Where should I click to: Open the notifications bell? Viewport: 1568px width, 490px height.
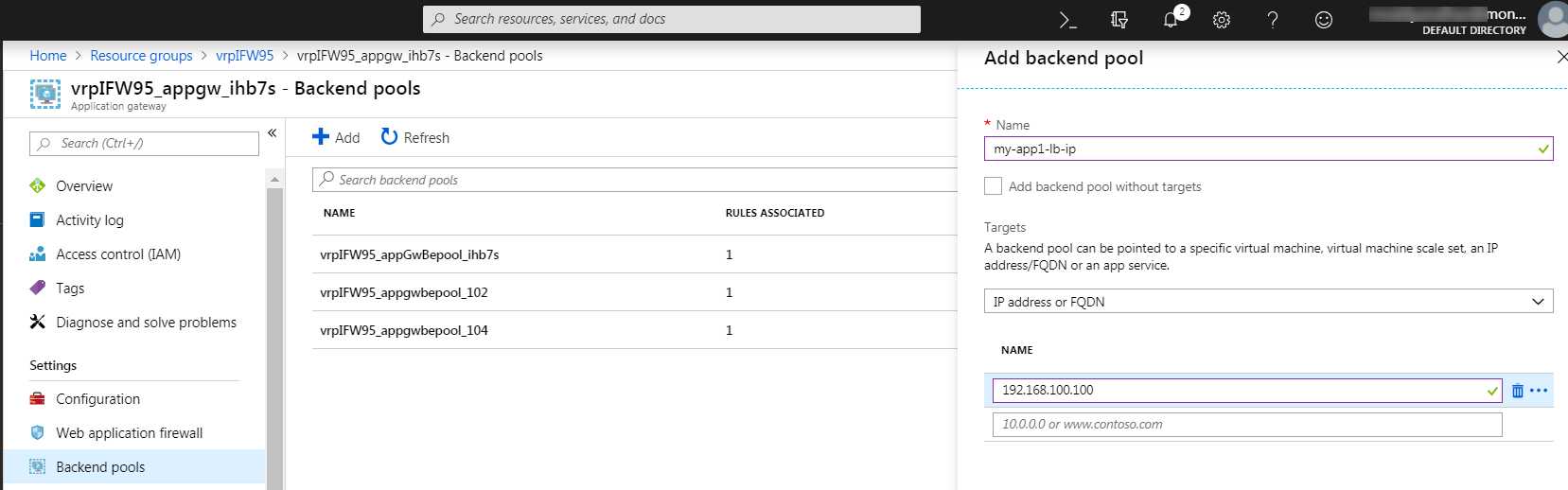(1172, 20)
